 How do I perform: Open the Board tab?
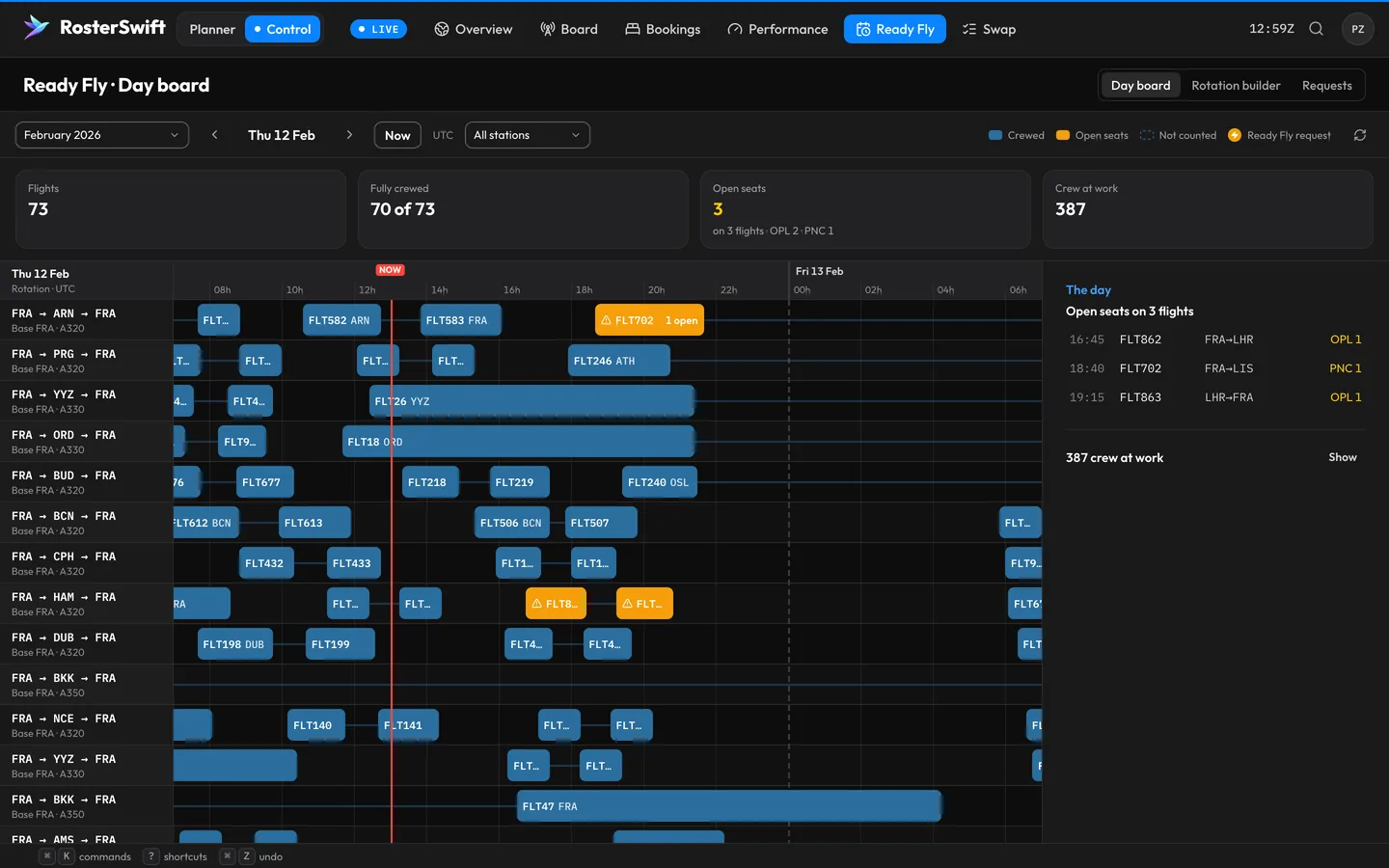tap(569, 29)
